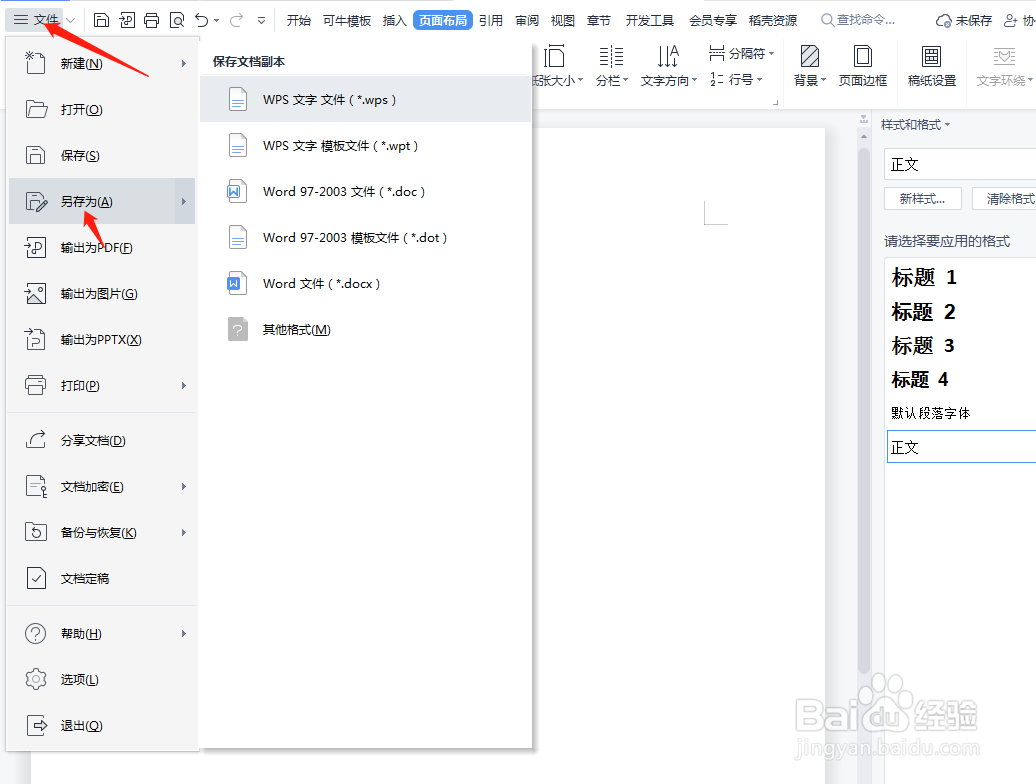Viewport: 1036px width, 784px height.
Task: Switch to the 视图 ribbon tab
Action: (562, 20)
